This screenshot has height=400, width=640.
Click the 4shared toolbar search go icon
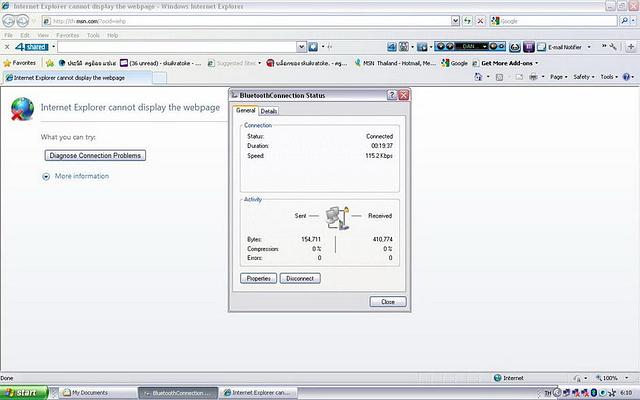coord(313,47)
